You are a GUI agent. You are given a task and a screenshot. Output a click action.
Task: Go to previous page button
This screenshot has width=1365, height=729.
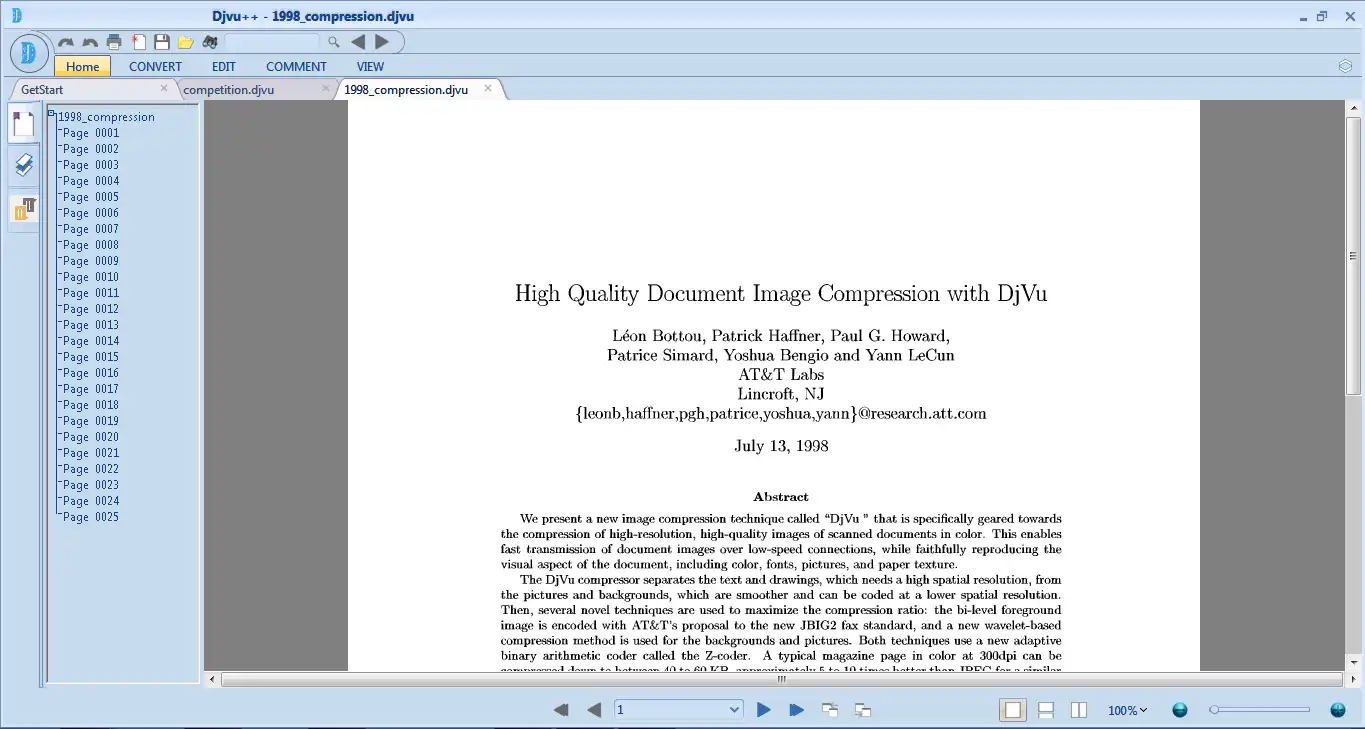(x=594, y=710)
